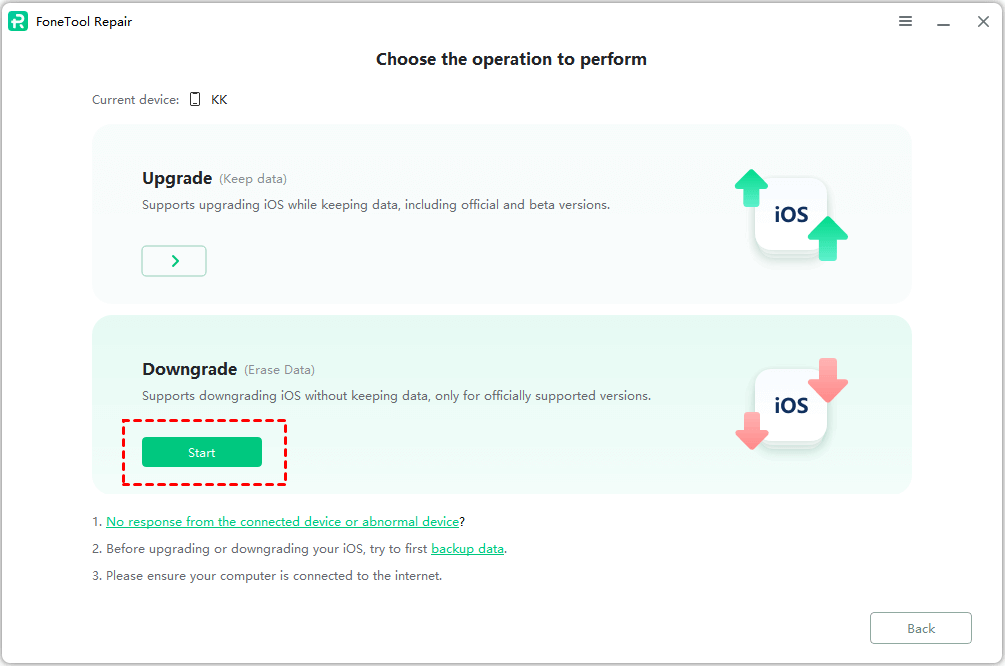The image size is (1005, 666).
Task: Click the Upgrade description about beta versions
Action: (x=376, y=205)
